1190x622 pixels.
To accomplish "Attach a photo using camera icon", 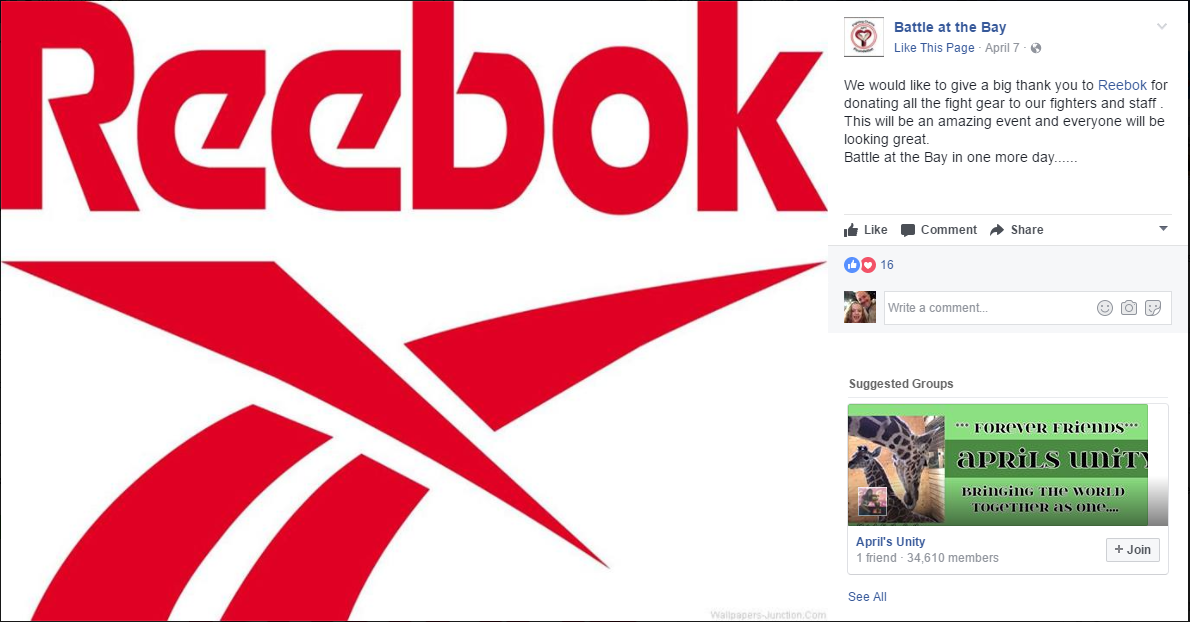I will pyautogui.click(x=1129, y=308).
